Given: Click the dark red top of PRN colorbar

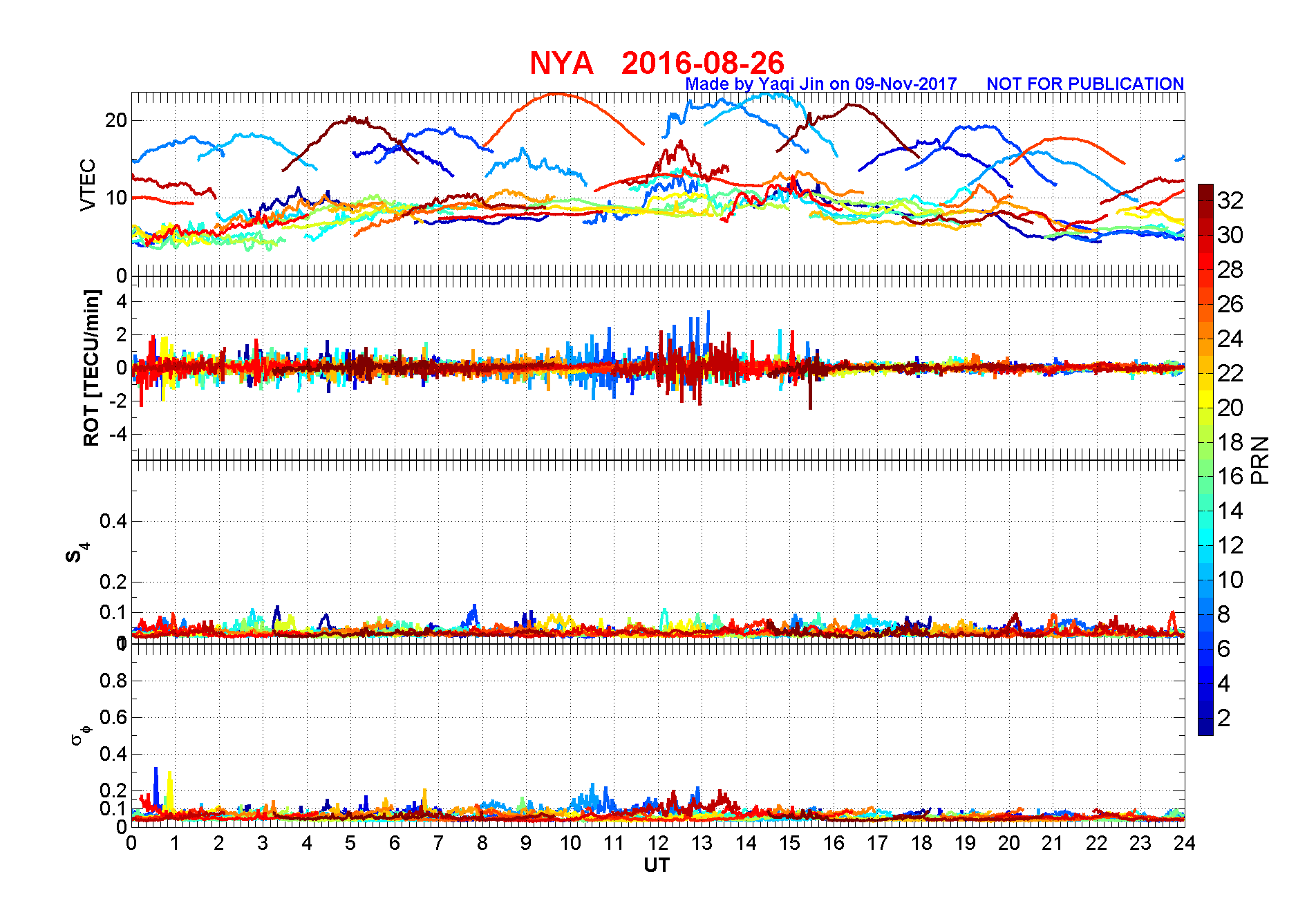Looking at the screenshot, I should coord(1205,192).
